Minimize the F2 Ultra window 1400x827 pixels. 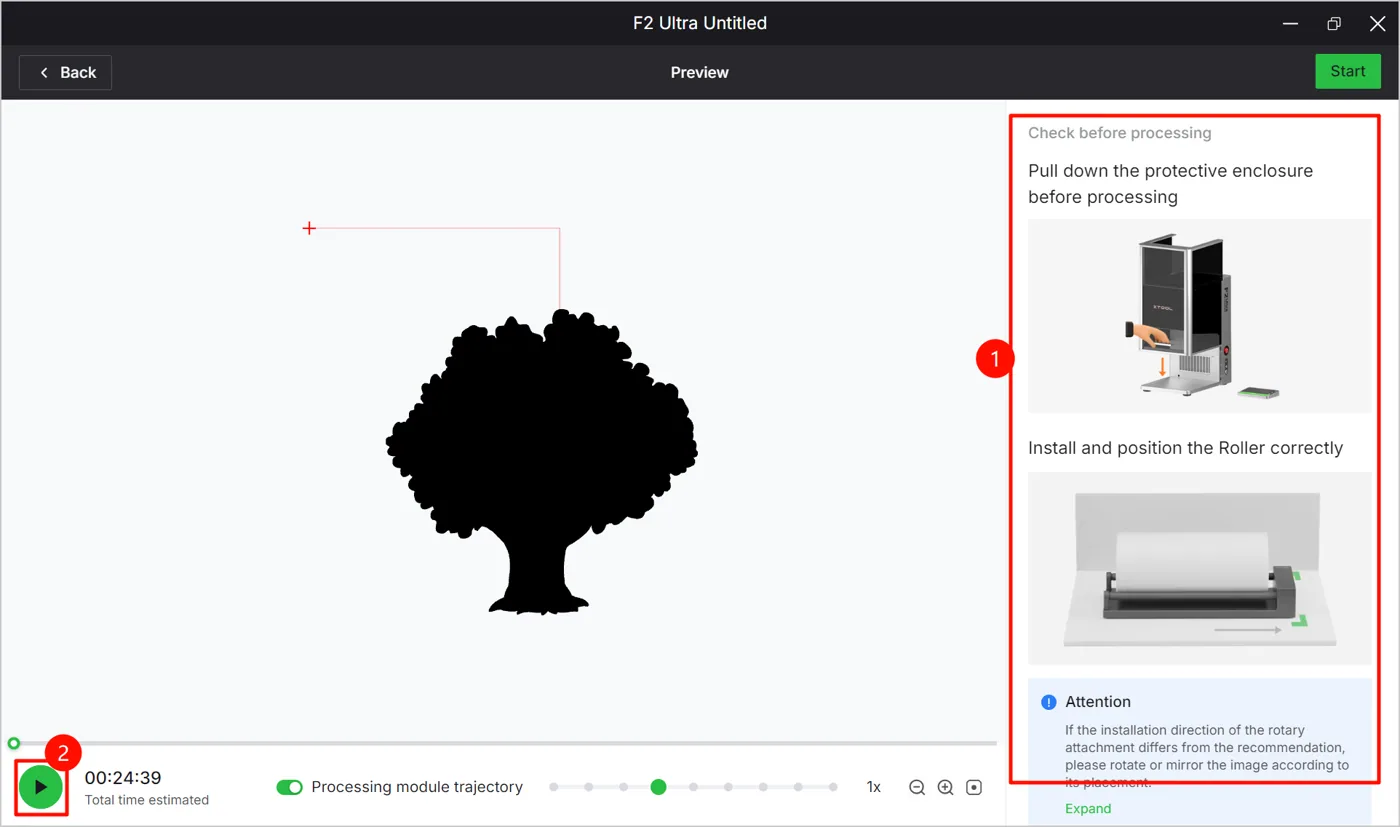tap(1289, 23)
